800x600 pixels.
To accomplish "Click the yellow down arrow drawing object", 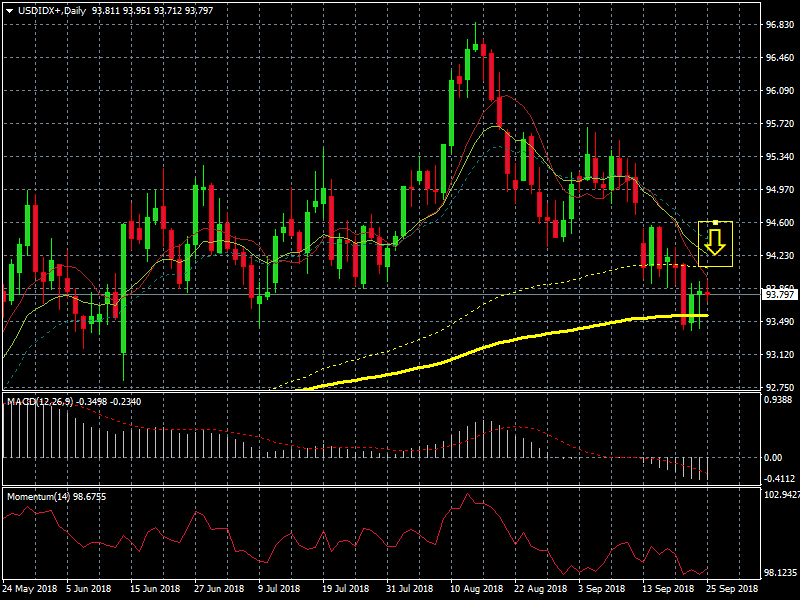I will [x=714, y=241].
